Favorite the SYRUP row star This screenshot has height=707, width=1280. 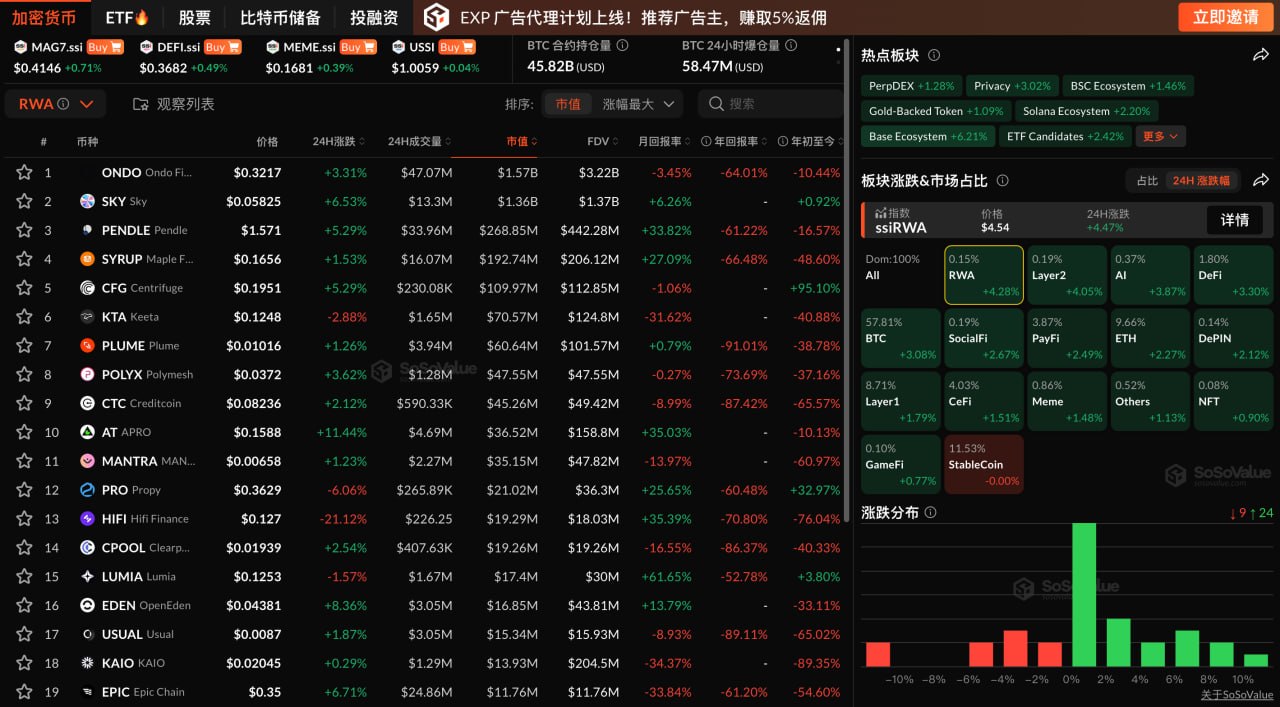click(24, 259)
